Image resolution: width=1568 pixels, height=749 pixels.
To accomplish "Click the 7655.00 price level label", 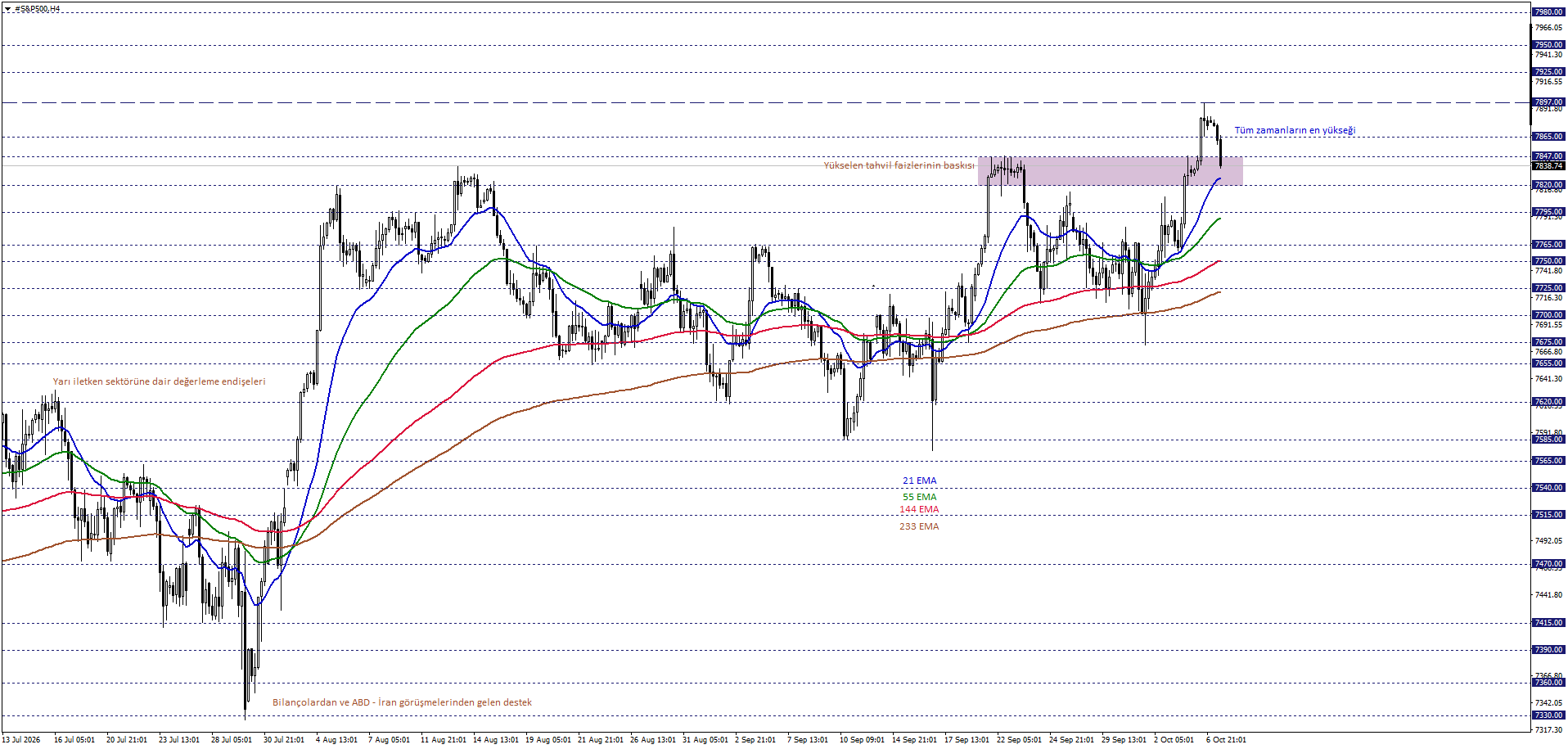I will pos(1548,363).
